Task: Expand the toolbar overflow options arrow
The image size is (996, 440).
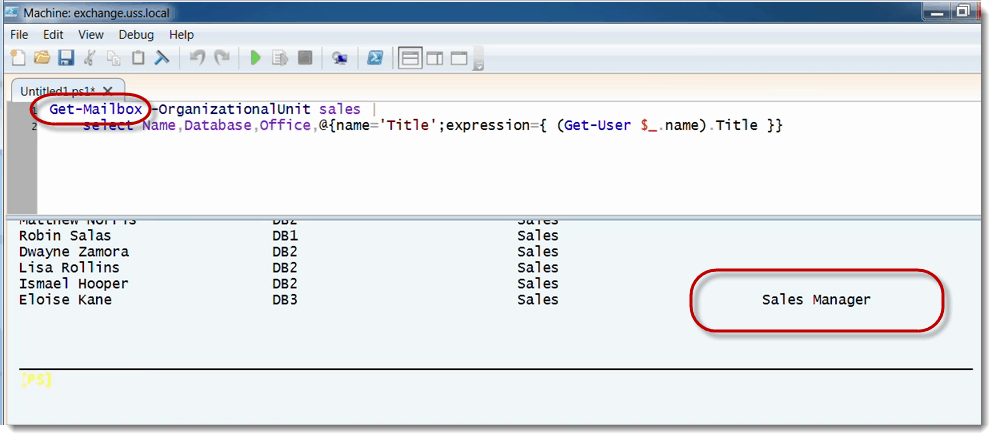Action: (478, 64)
